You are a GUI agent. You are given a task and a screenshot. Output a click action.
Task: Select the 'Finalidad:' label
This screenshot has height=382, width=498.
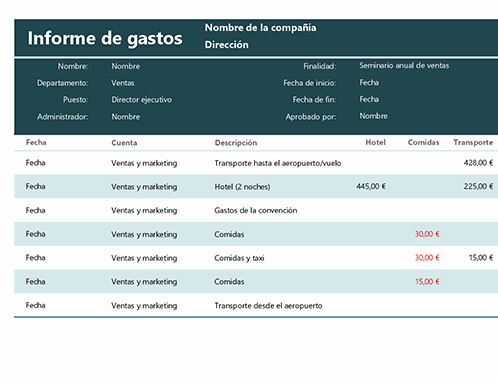pos(320,66)
